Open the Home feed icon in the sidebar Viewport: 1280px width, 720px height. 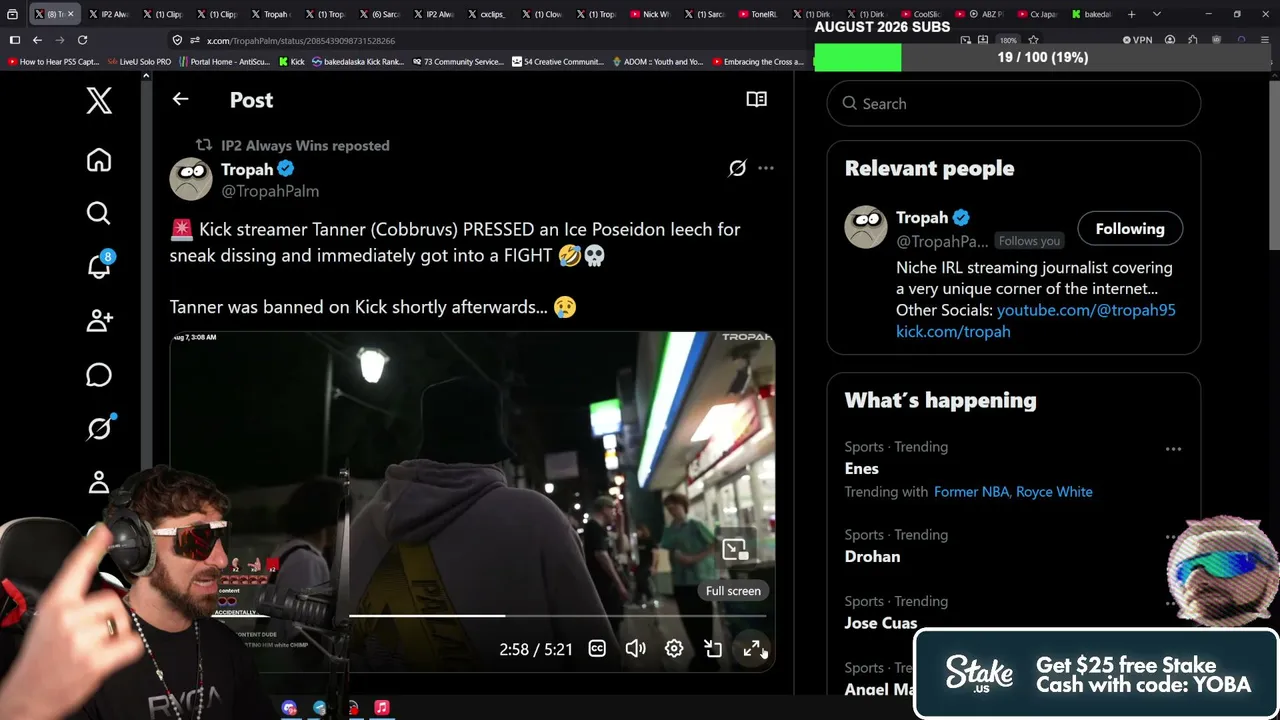tap(98, 160)
